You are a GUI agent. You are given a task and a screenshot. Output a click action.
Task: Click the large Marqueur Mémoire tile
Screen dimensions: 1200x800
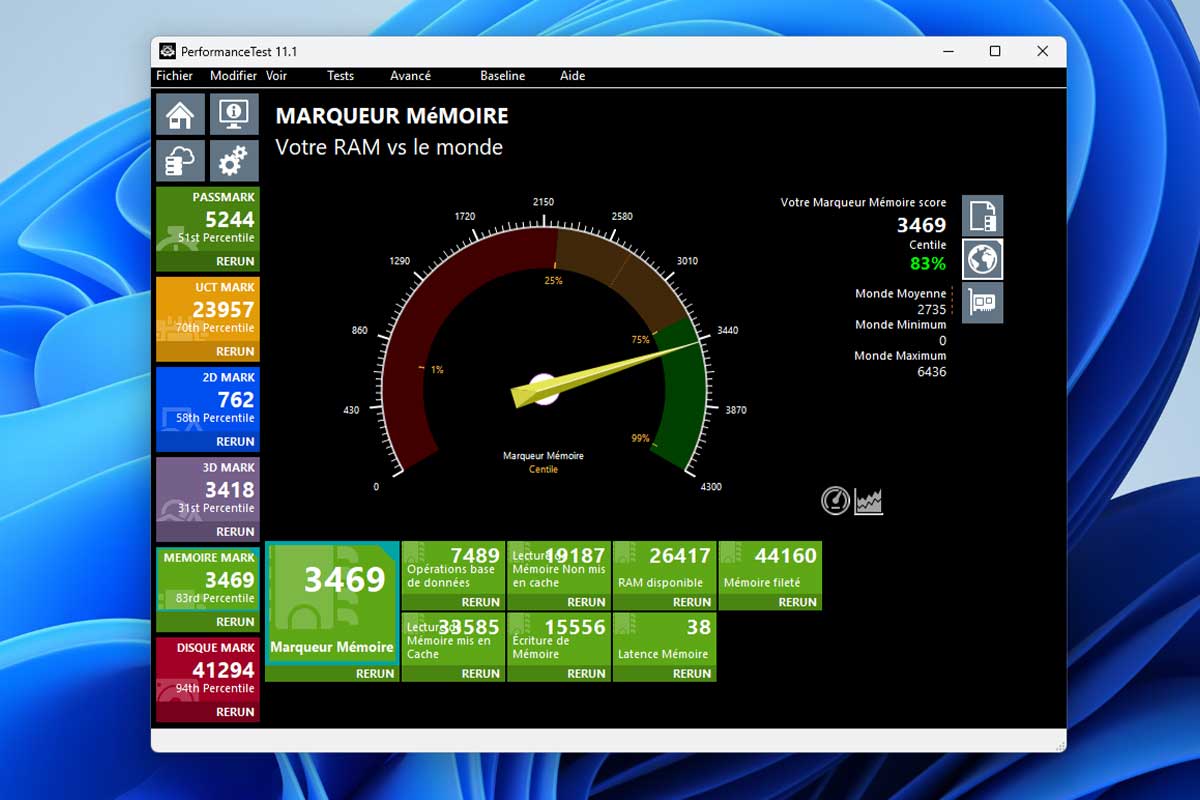coord(332,600)
